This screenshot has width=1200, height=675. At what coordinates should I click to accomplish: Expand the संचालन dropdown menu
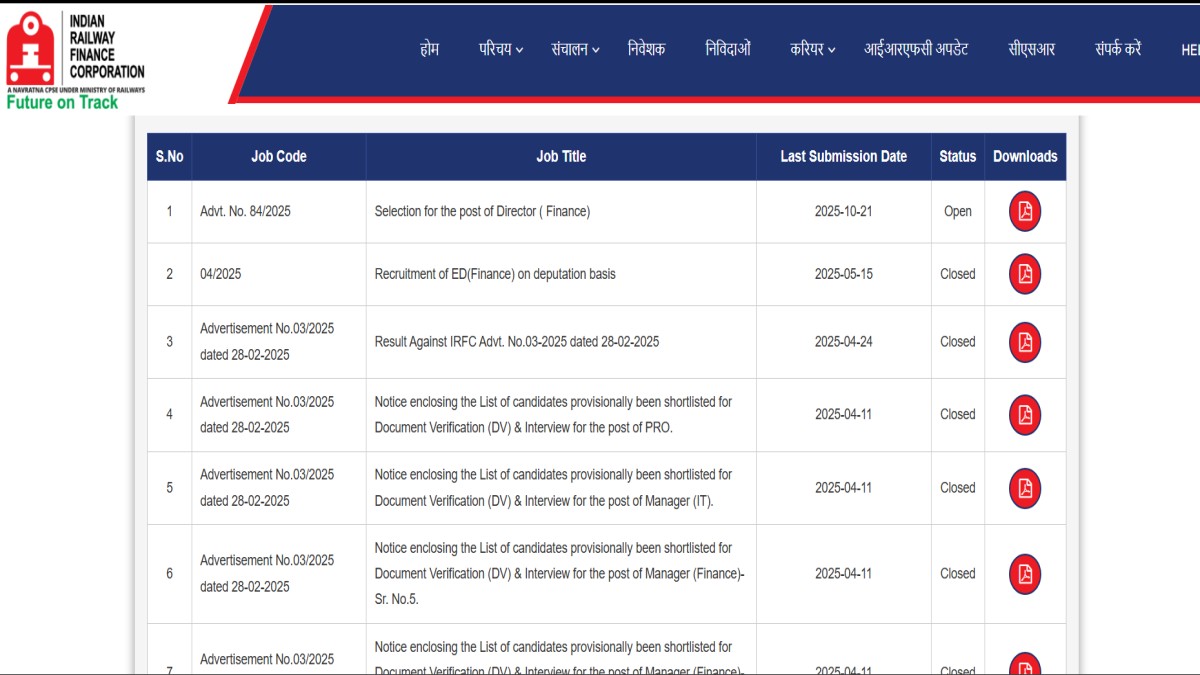575,49
